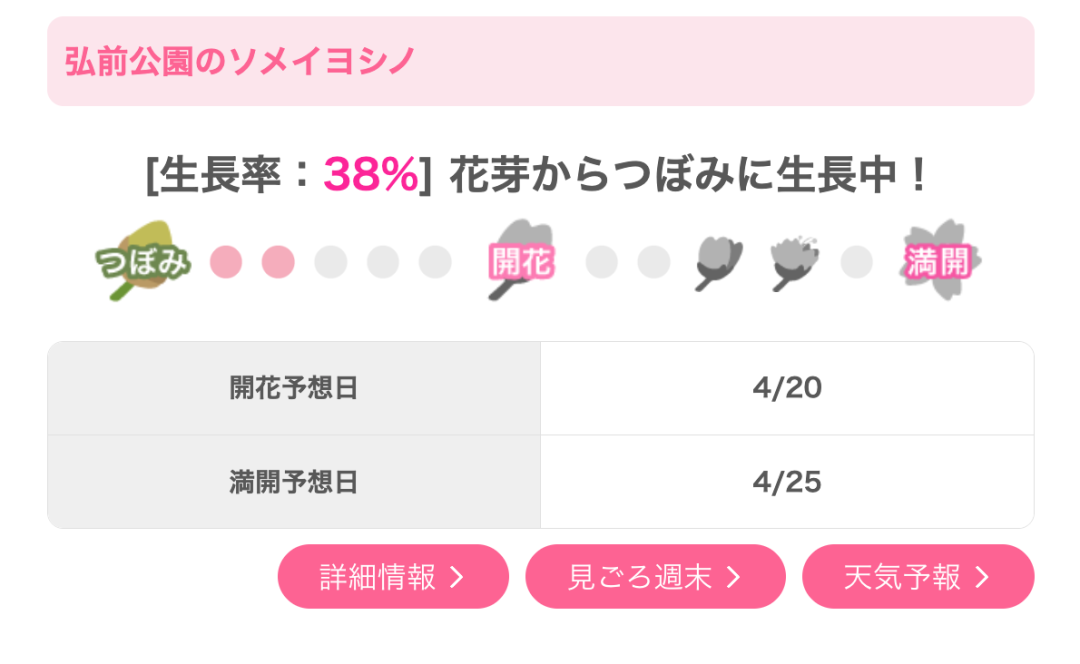Click the 開花予想日 row label
The width and height of the screenshot is (1080, 664).
294,388
